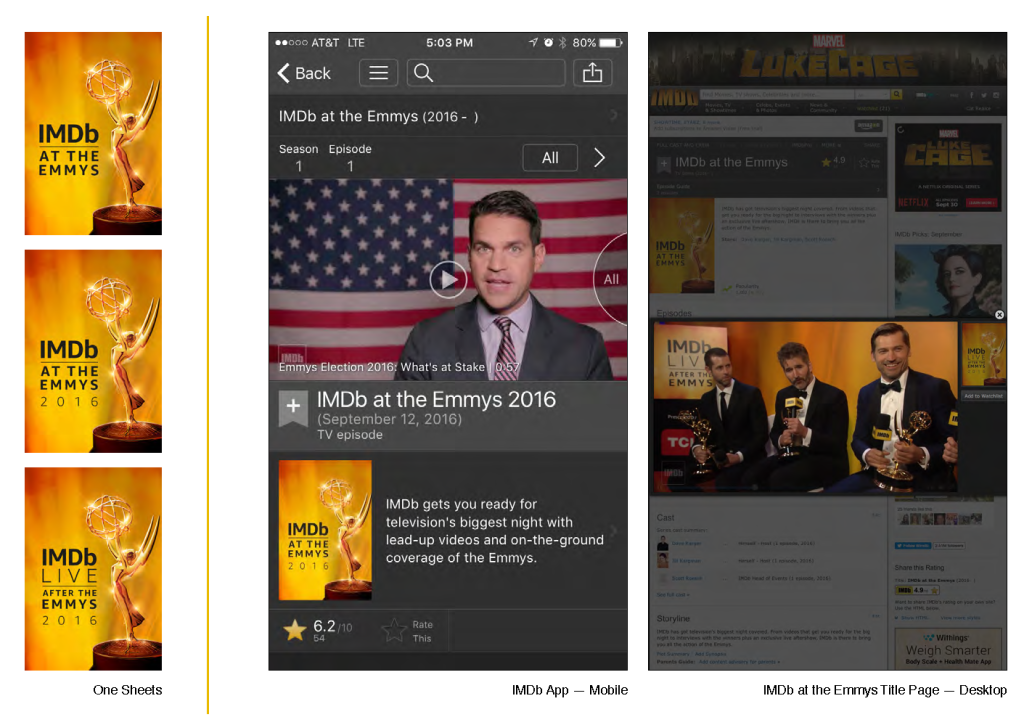Open the search category dropdown on desktop

(x=871, y=95)
